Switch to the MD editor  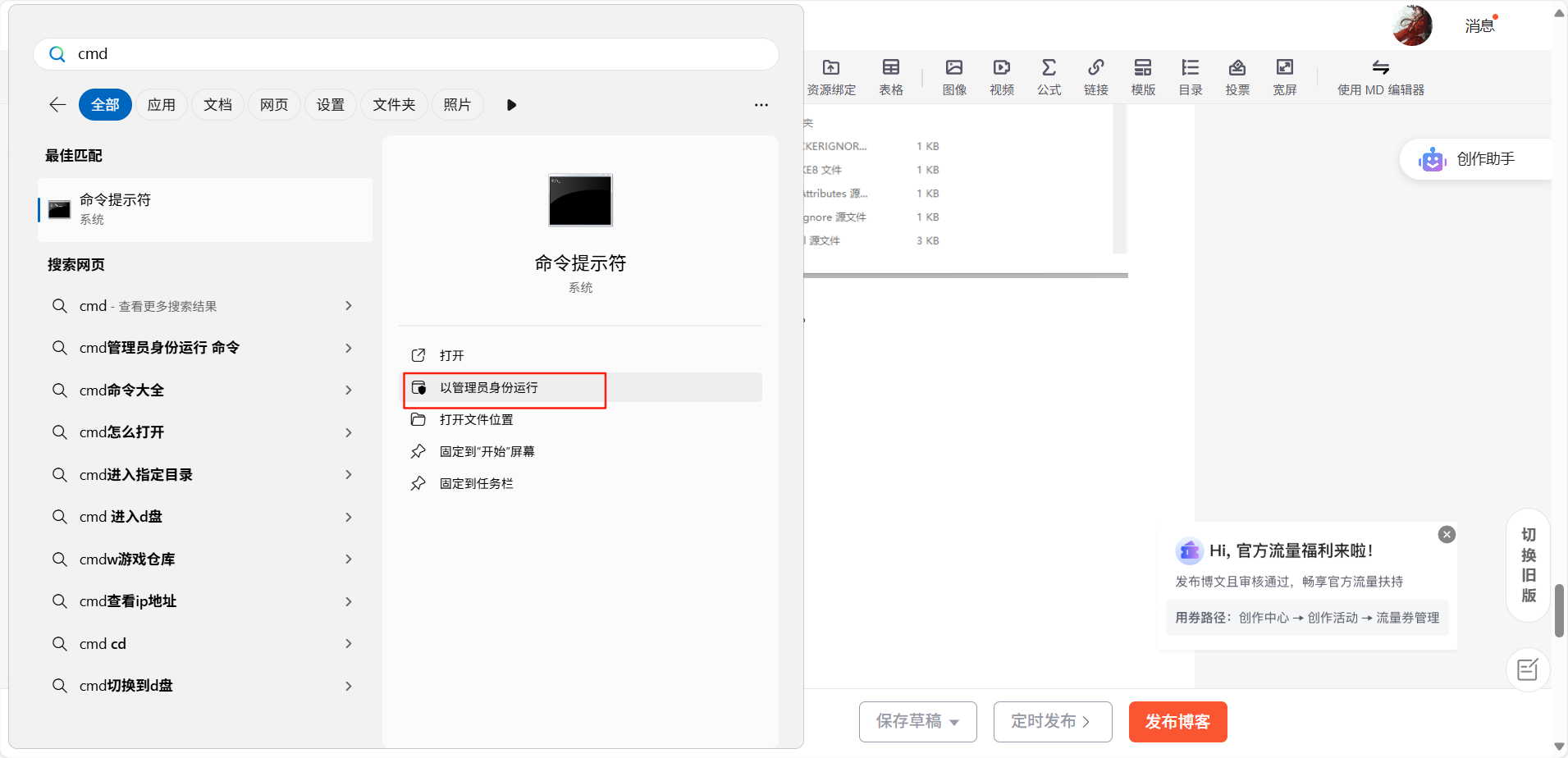pyautogui.click(x=1381, y=75)
